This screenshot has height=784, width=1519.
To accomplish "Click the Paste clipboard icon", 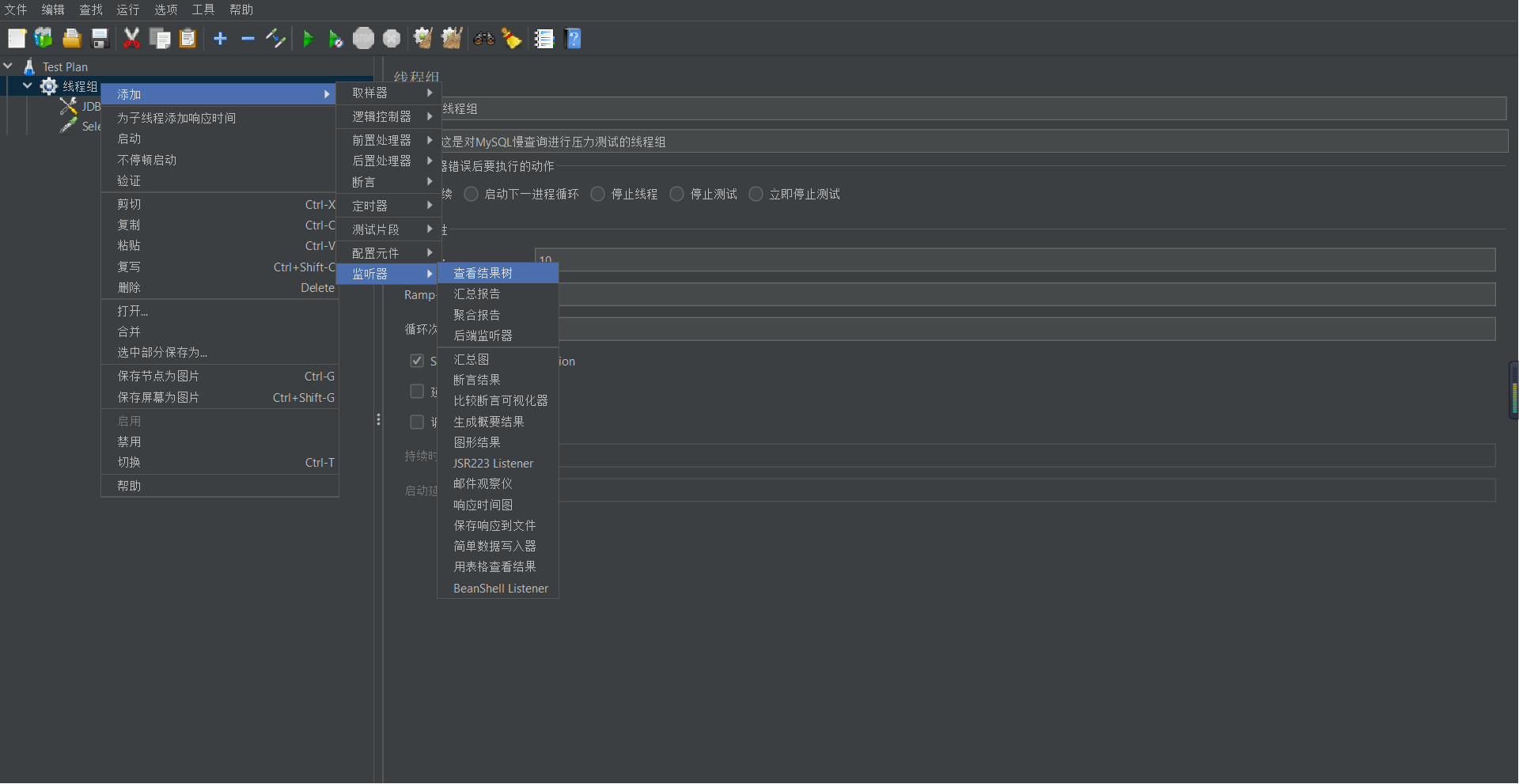I will pyautogui.click(x=188, y=38).
